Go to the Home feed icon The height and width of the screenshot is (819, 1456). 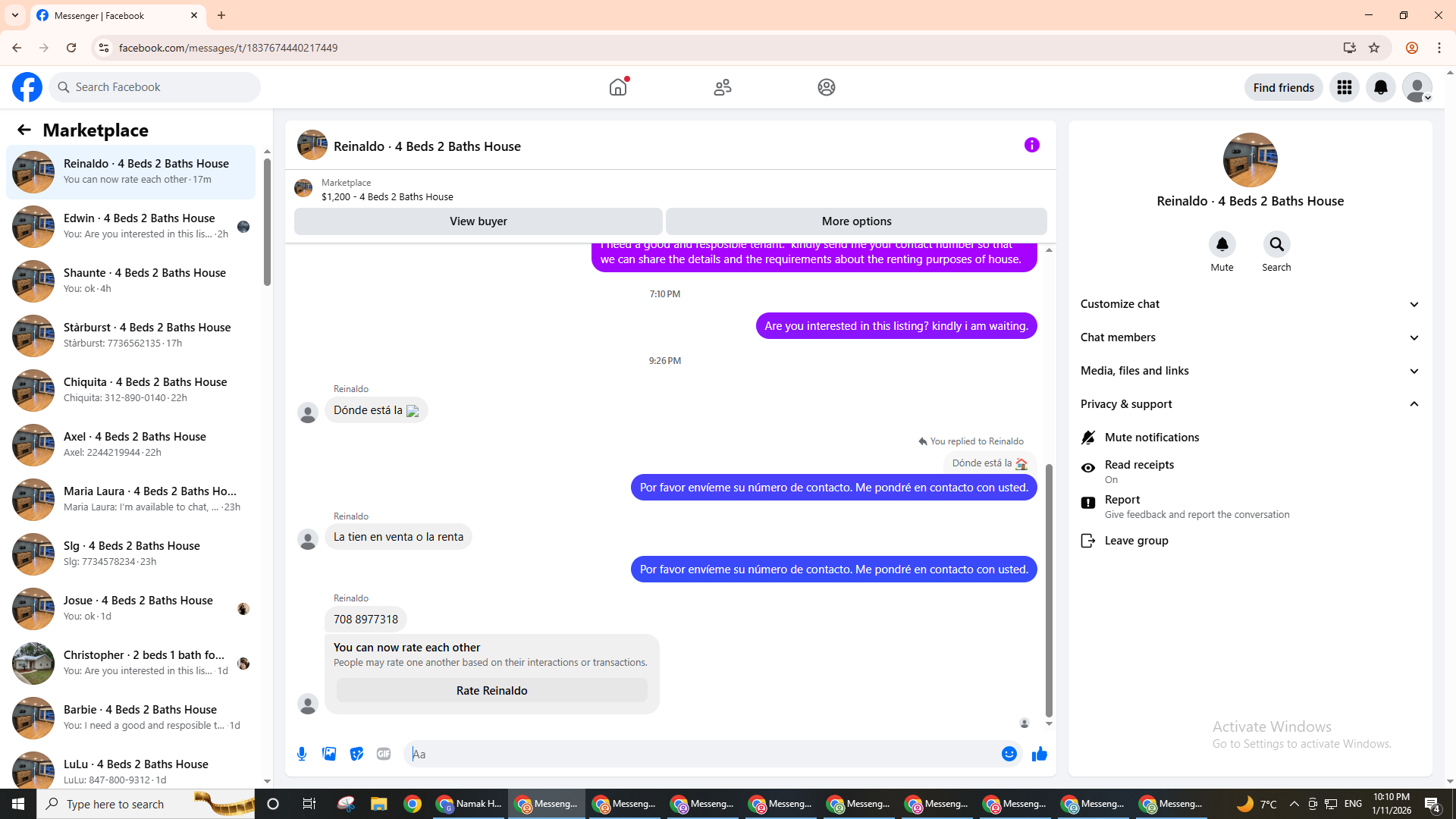point(618,87)
